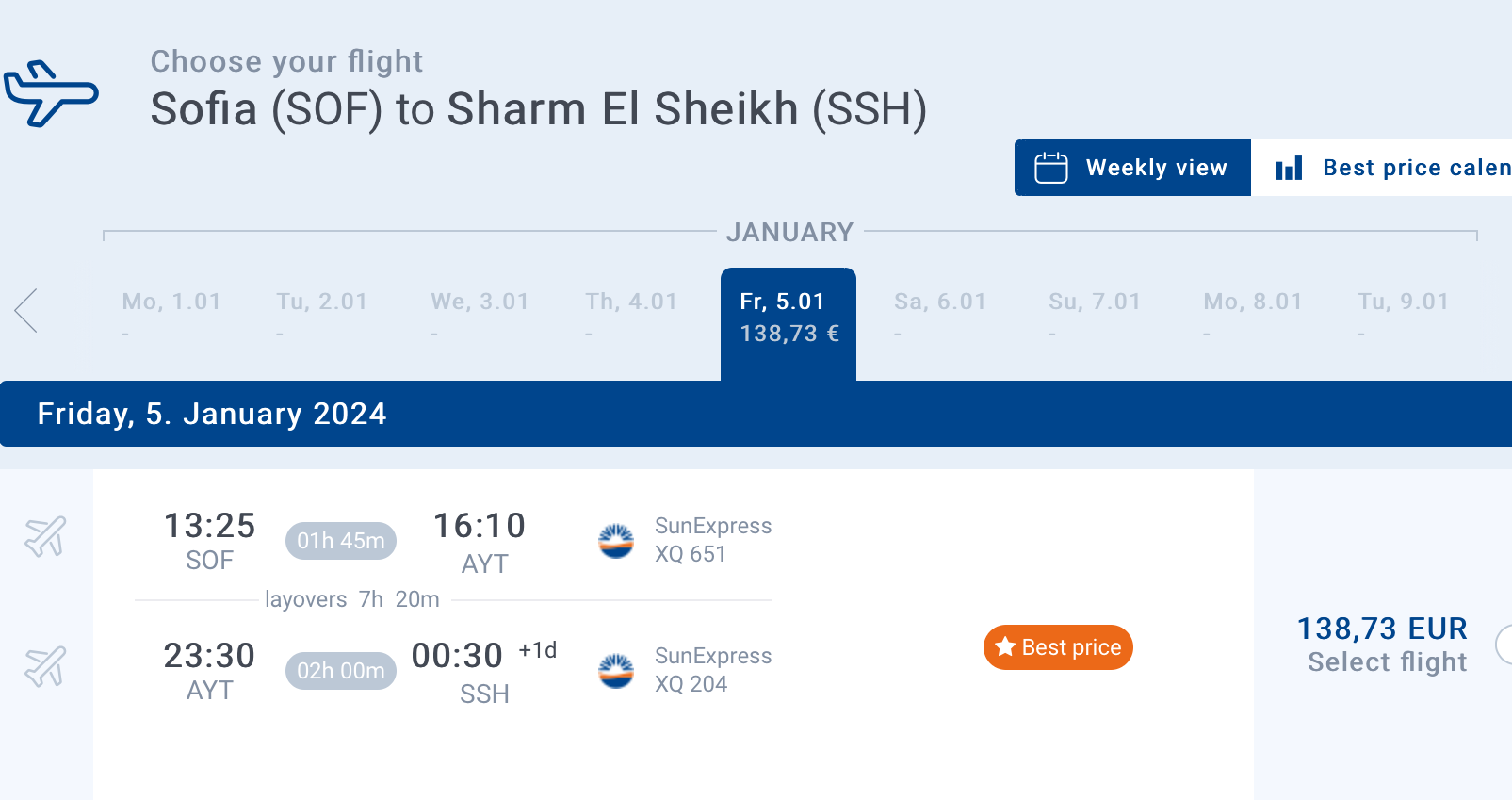Select the radio button next to Select flight

pyautogui.click(x=1505, y=645)
